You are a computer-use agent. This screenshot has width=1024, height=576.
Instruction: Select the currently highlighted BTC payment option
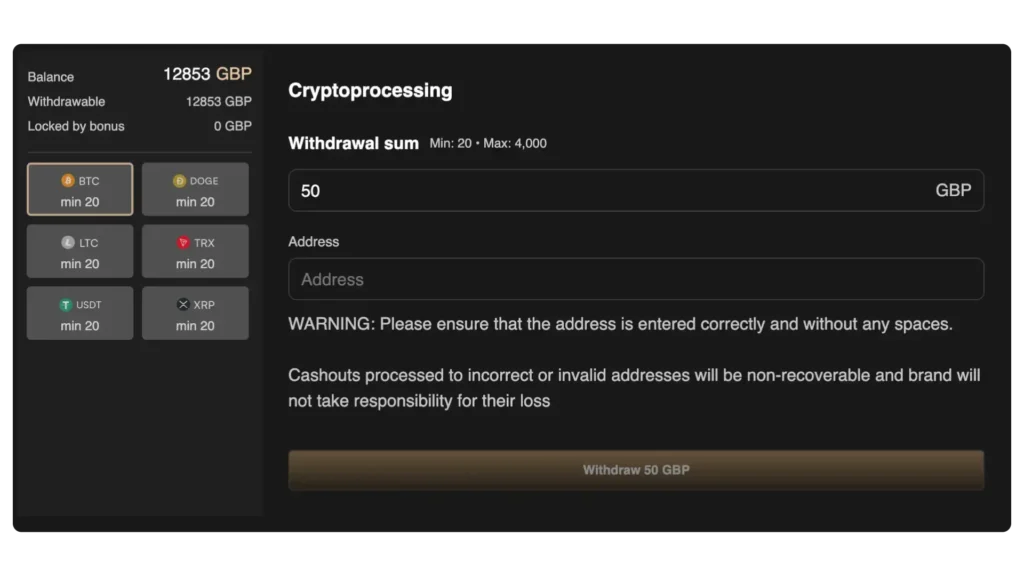pos(79,189)
